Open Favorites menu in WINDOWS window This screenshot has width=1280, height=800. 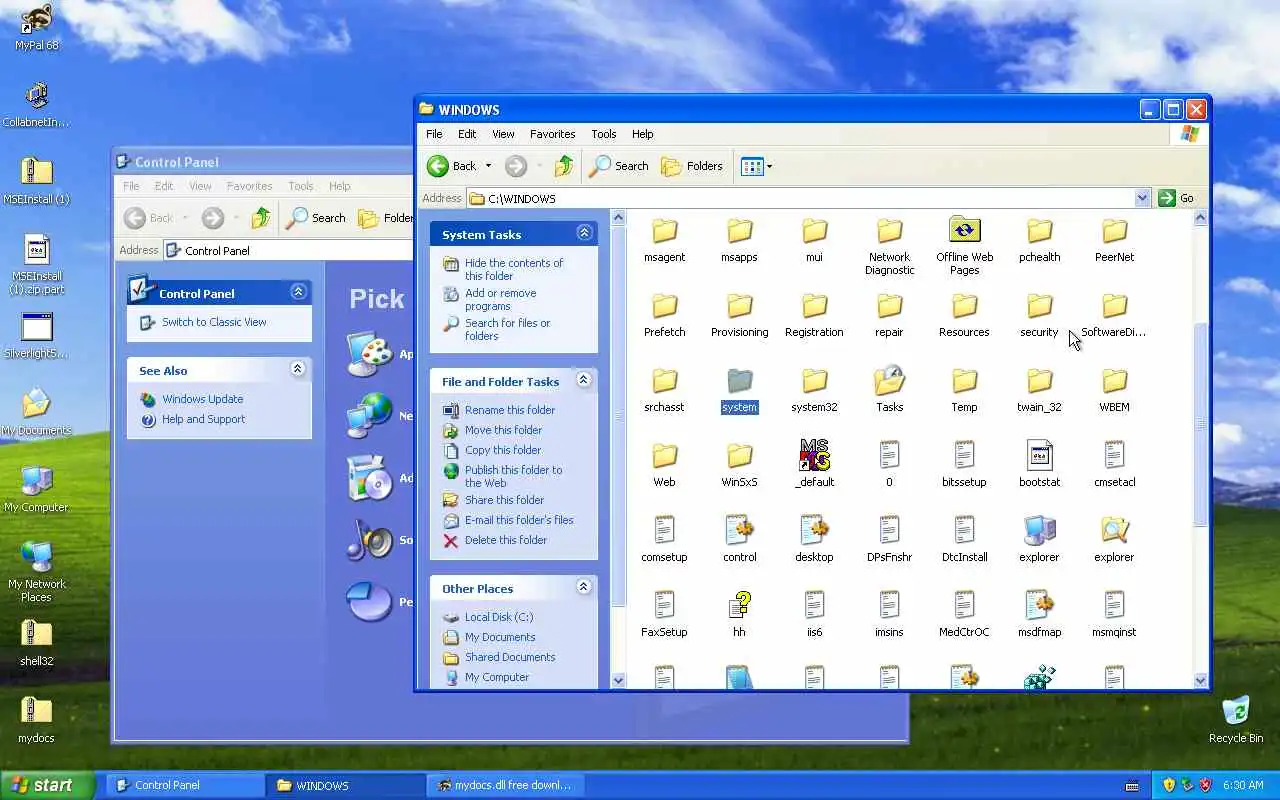point(552,134)
